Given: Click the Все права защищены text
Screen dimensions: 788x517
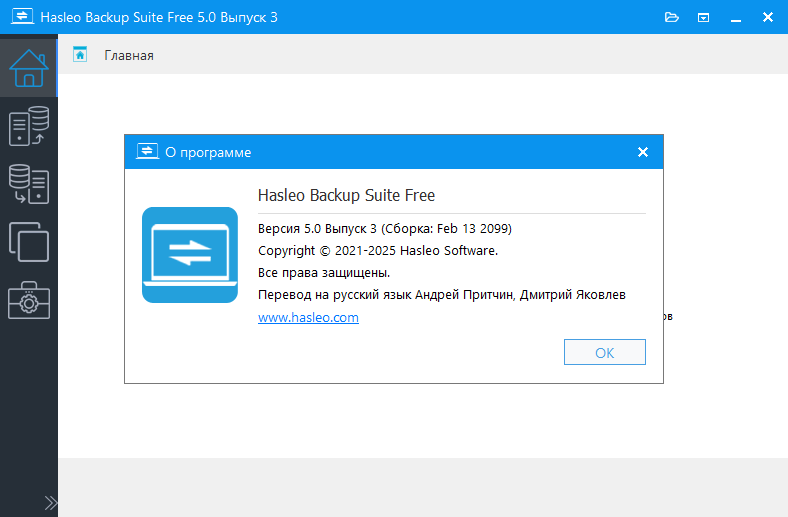Looking at the screenshot, I should pyautogui.click(x=324, y=272).
